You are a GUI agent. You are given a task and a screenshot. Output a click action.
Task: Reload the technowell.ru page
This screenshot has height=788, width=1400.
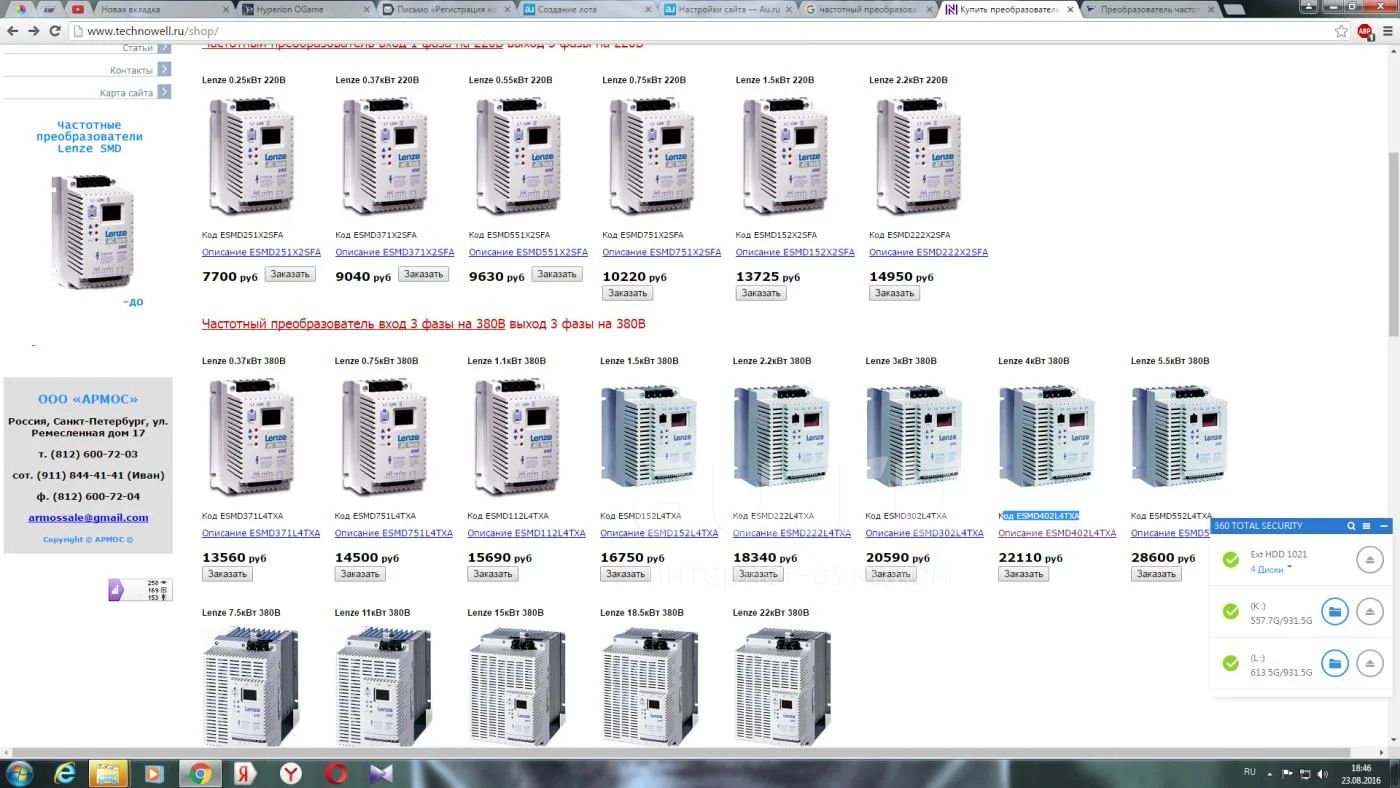click(x=56, y=31)
